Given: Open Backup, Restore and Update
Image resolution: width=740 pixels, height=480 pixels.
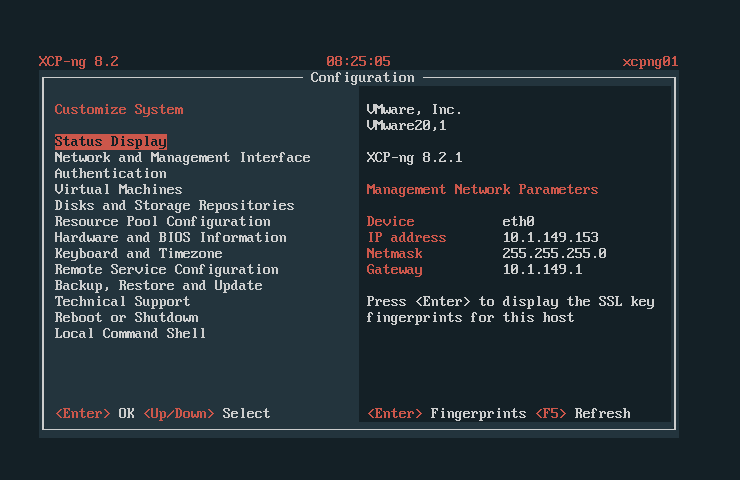Looking at the screenshot, I should point(158,286).
